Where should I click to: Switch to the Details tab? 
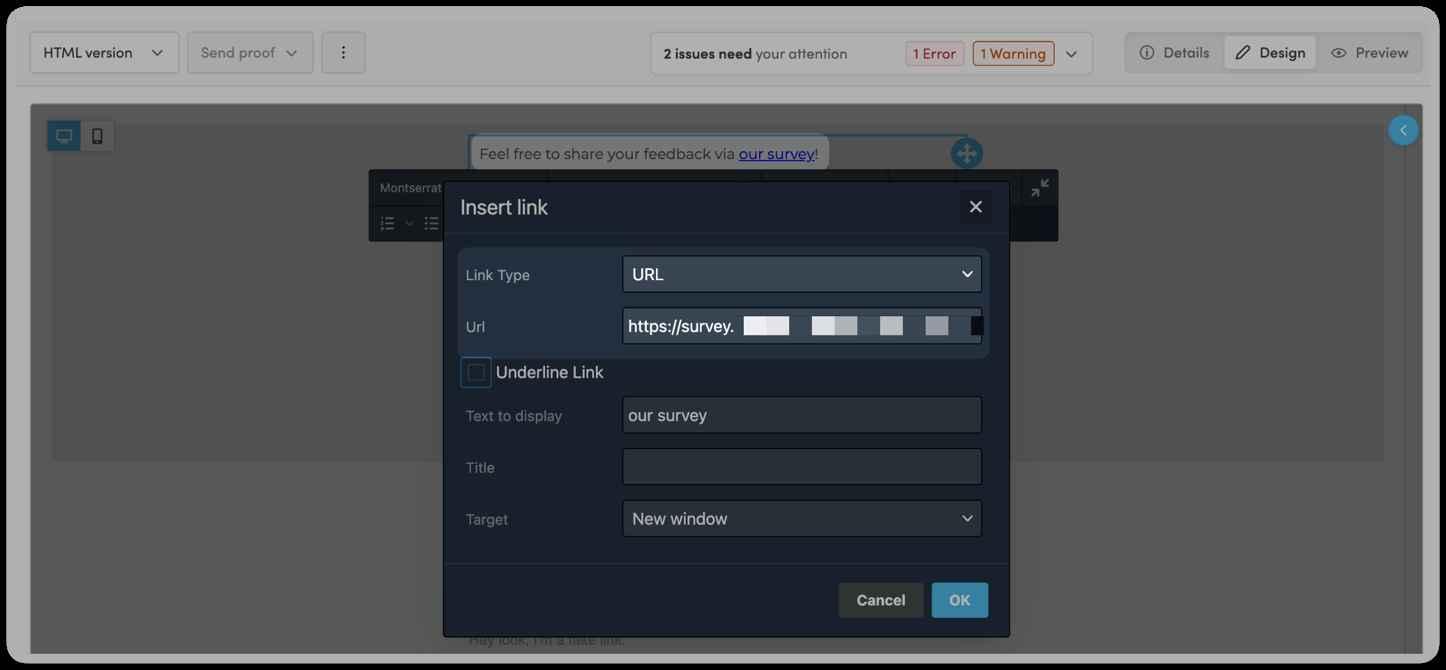click(1175, 53)
